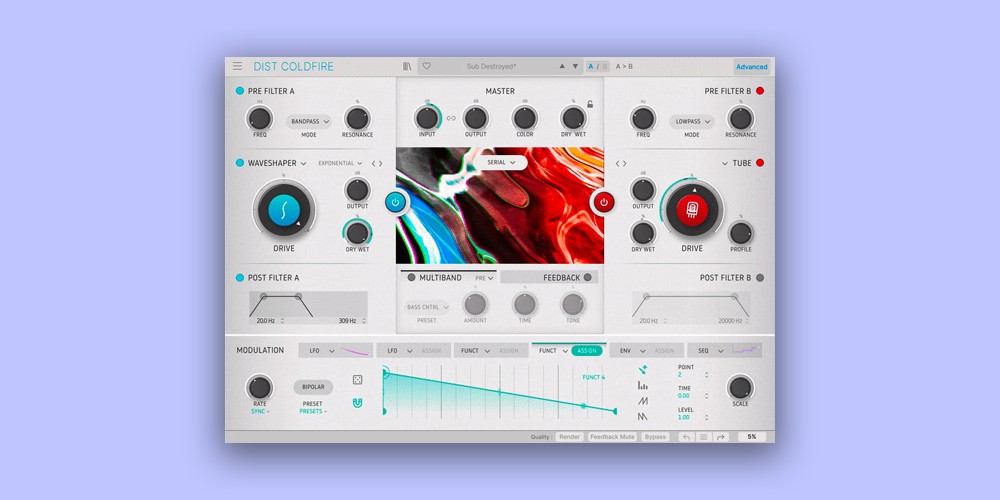1000x500 pixels.
Task: Click the dice randomize icon
Action: coord(357,380)
